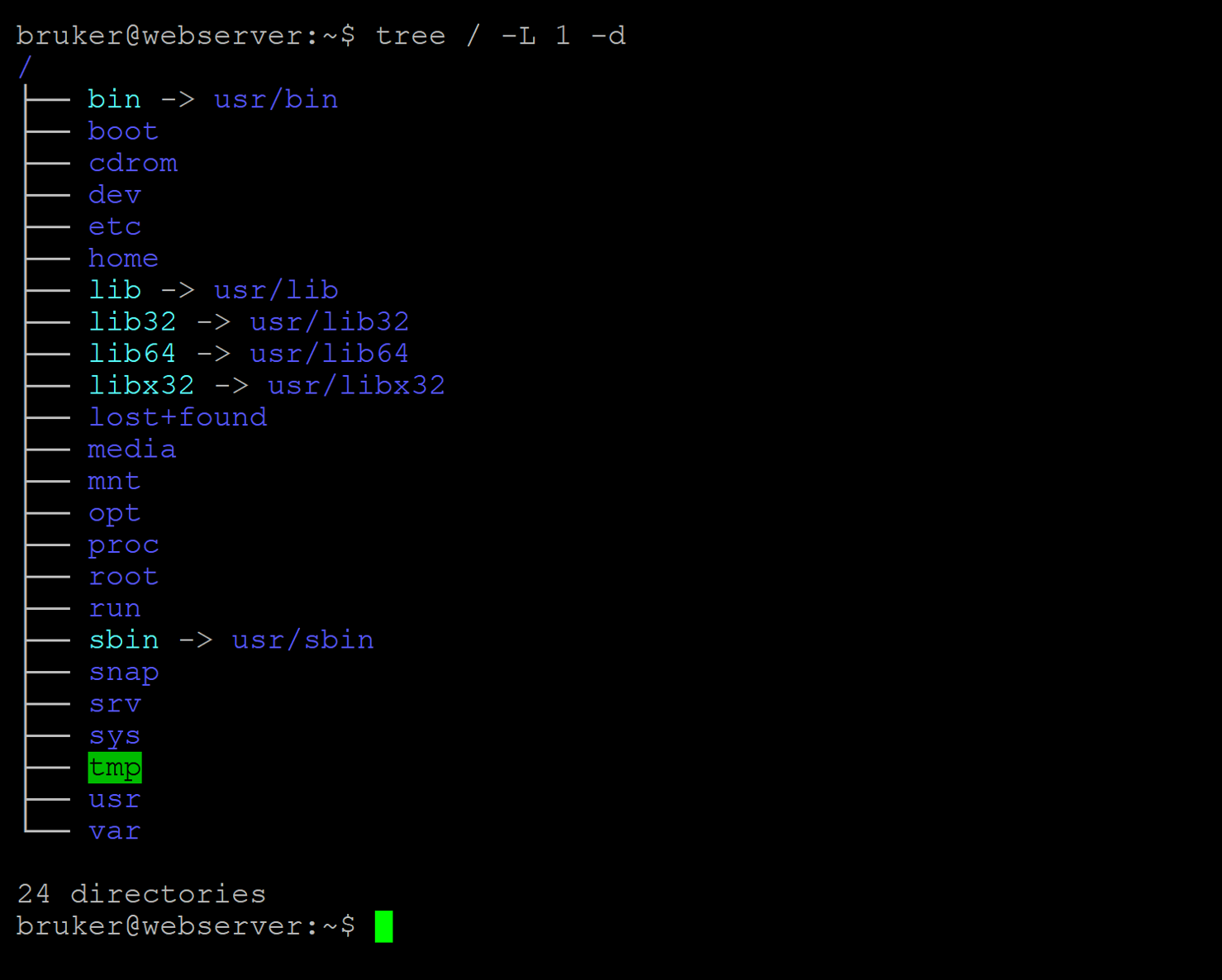Click the usr/bin symlink target

276,99
